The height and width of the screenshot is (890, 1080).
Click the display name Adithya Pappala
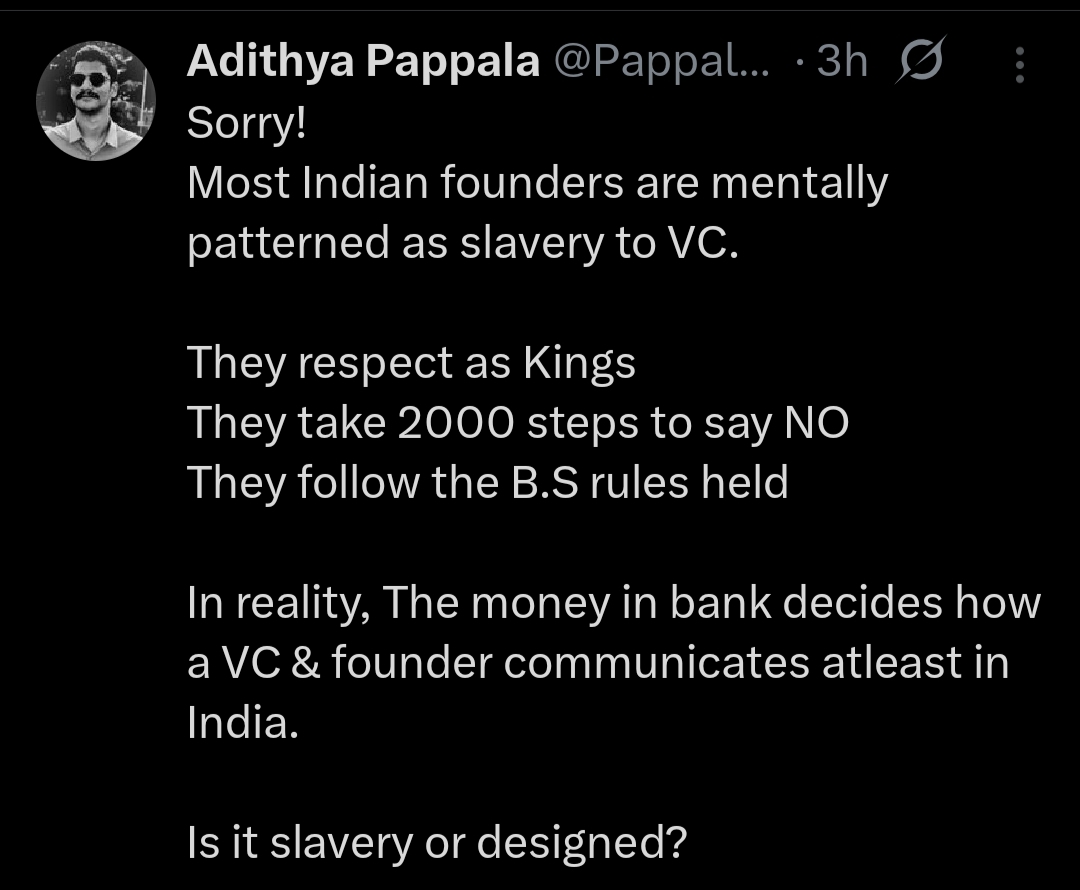pos(364,63)
